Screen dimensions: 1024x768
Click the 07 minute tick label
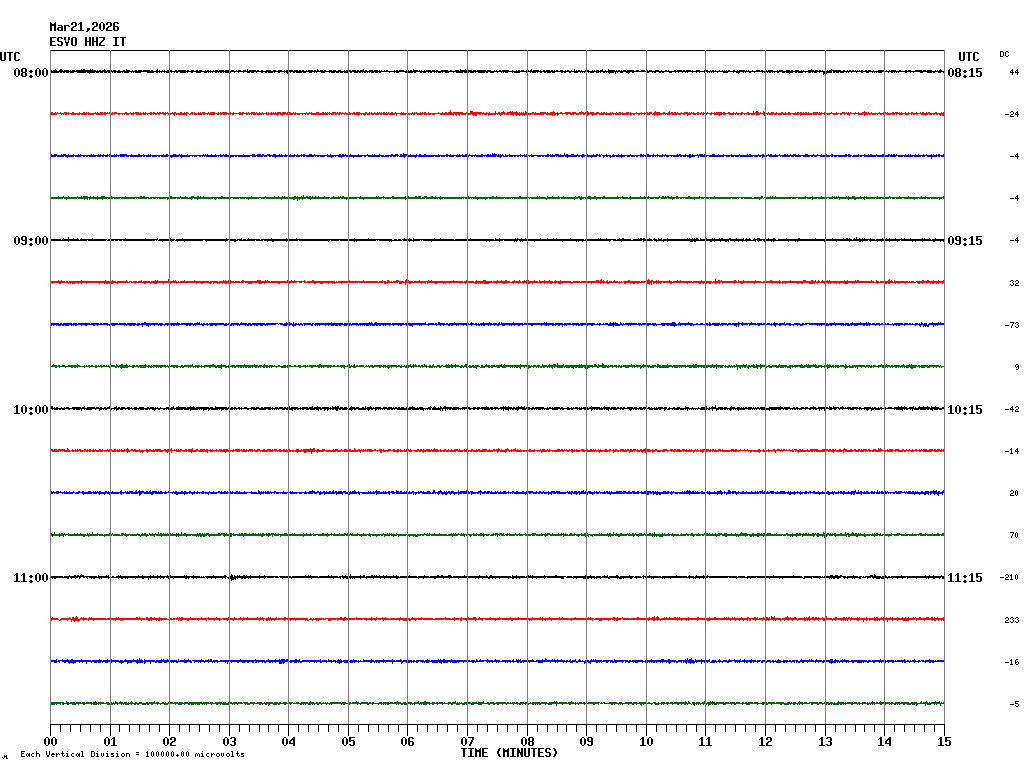click(x=467, y=742)
